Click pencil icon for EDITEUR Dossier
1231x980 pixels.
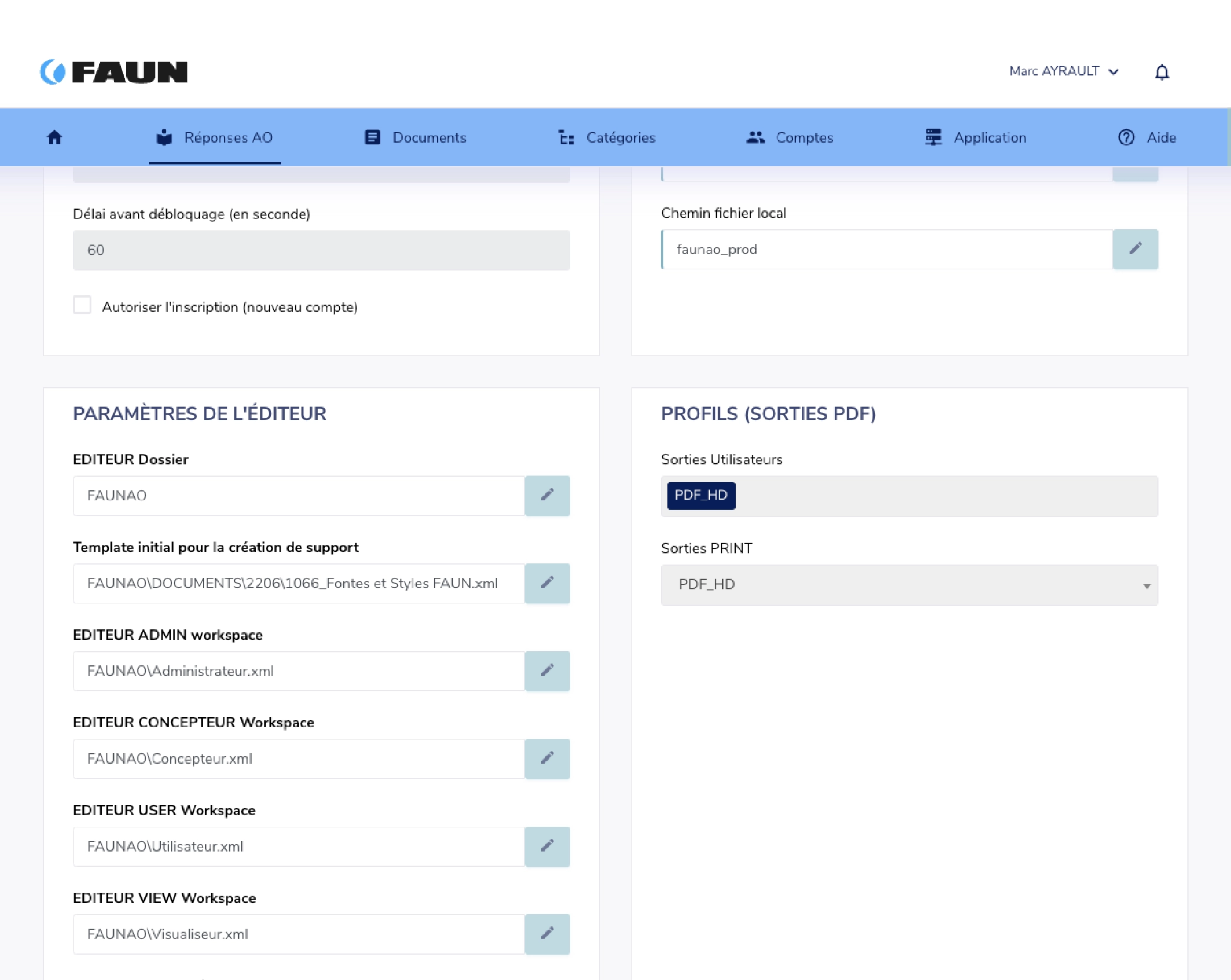click(x=547, y=496)
